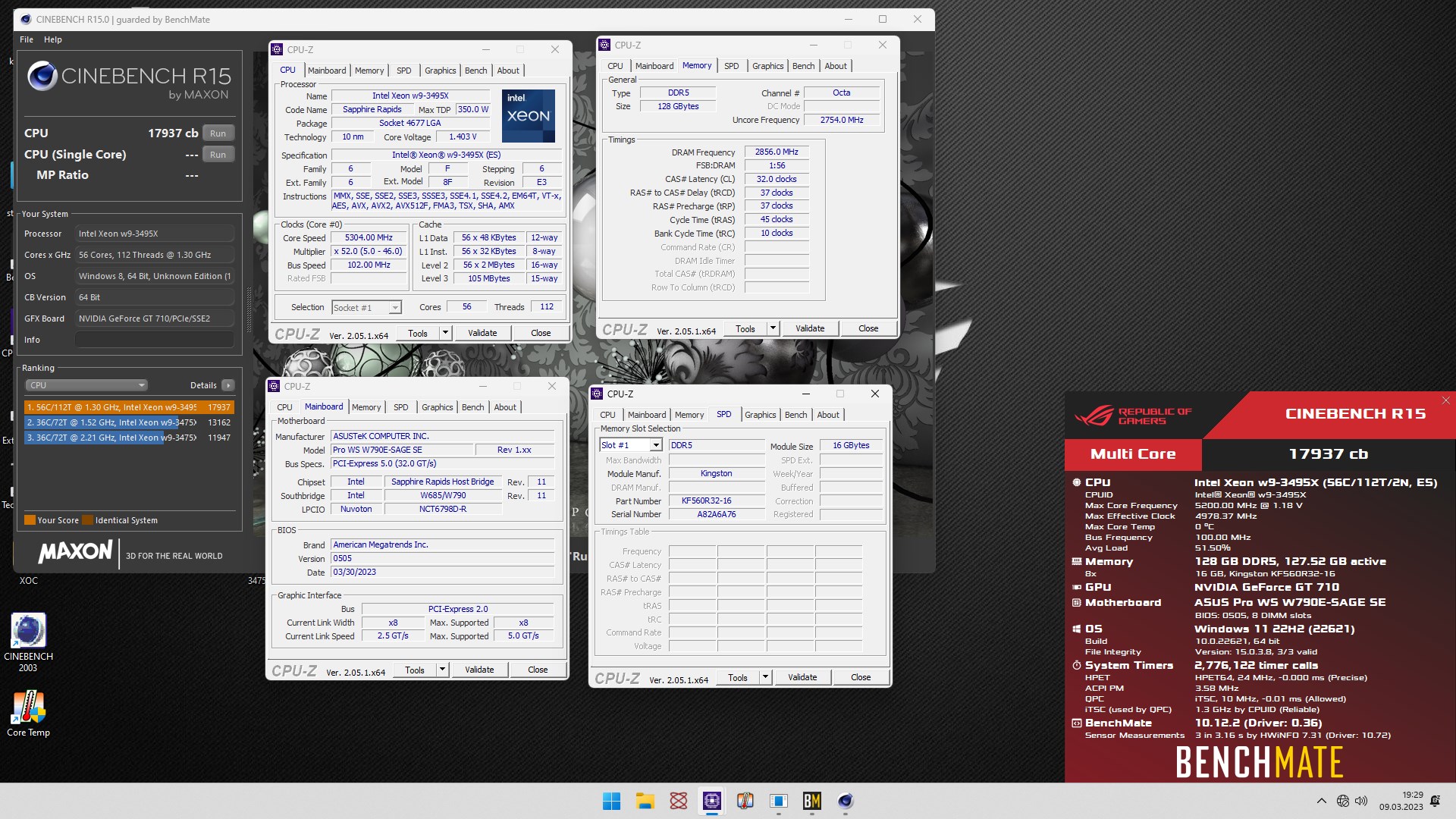Click the blue window taskbar icon
Image resolution: width=1456 pixels, height=819 pixels.
[x=778, y=801]
